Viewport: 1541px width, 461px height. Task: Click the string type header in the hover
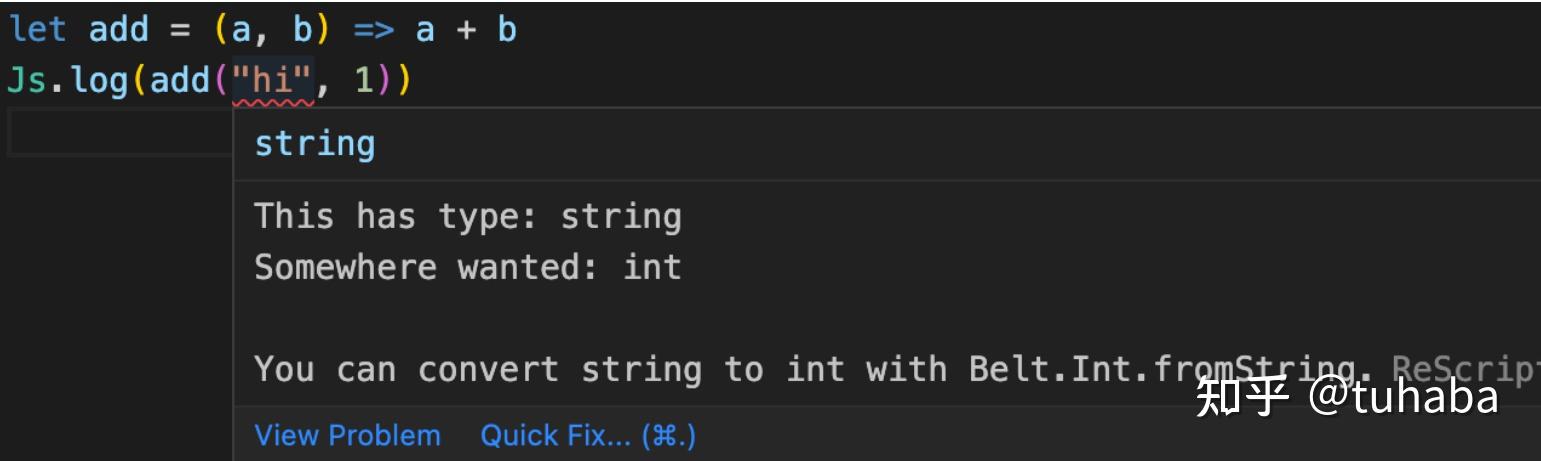315,145
